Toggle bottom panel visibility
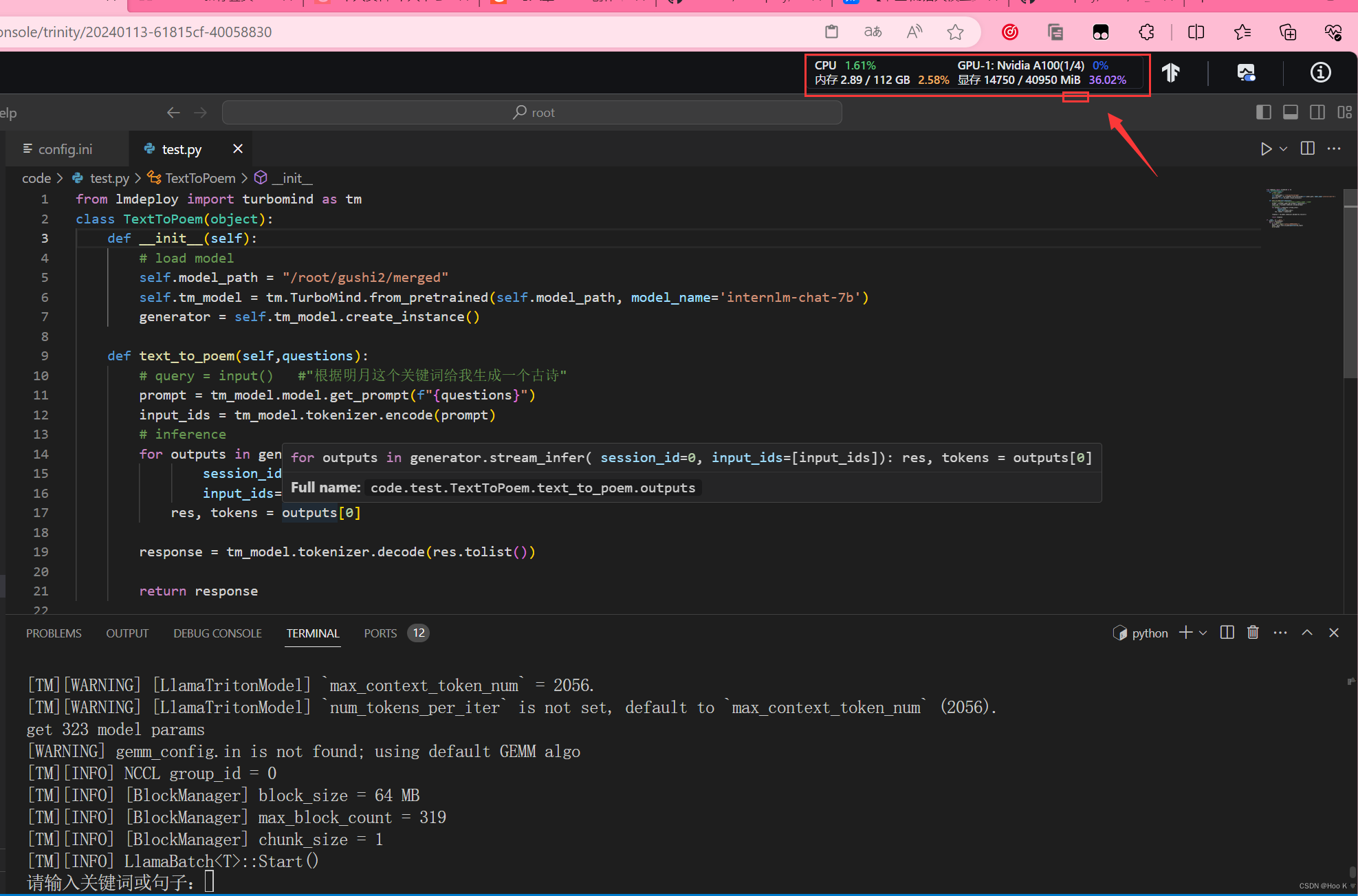 pos(1291,112)
